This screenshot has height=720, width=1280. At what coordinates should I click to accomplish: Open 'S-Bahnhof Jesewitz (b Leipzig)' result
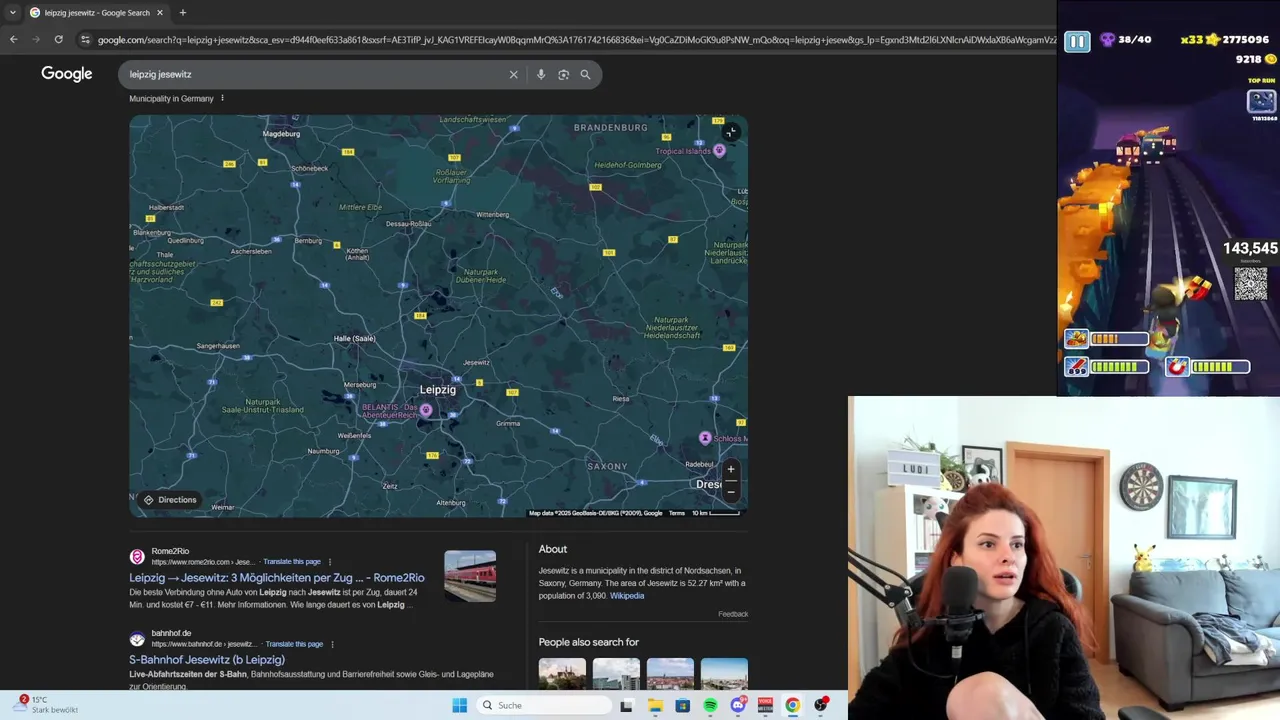pos(207,660)
